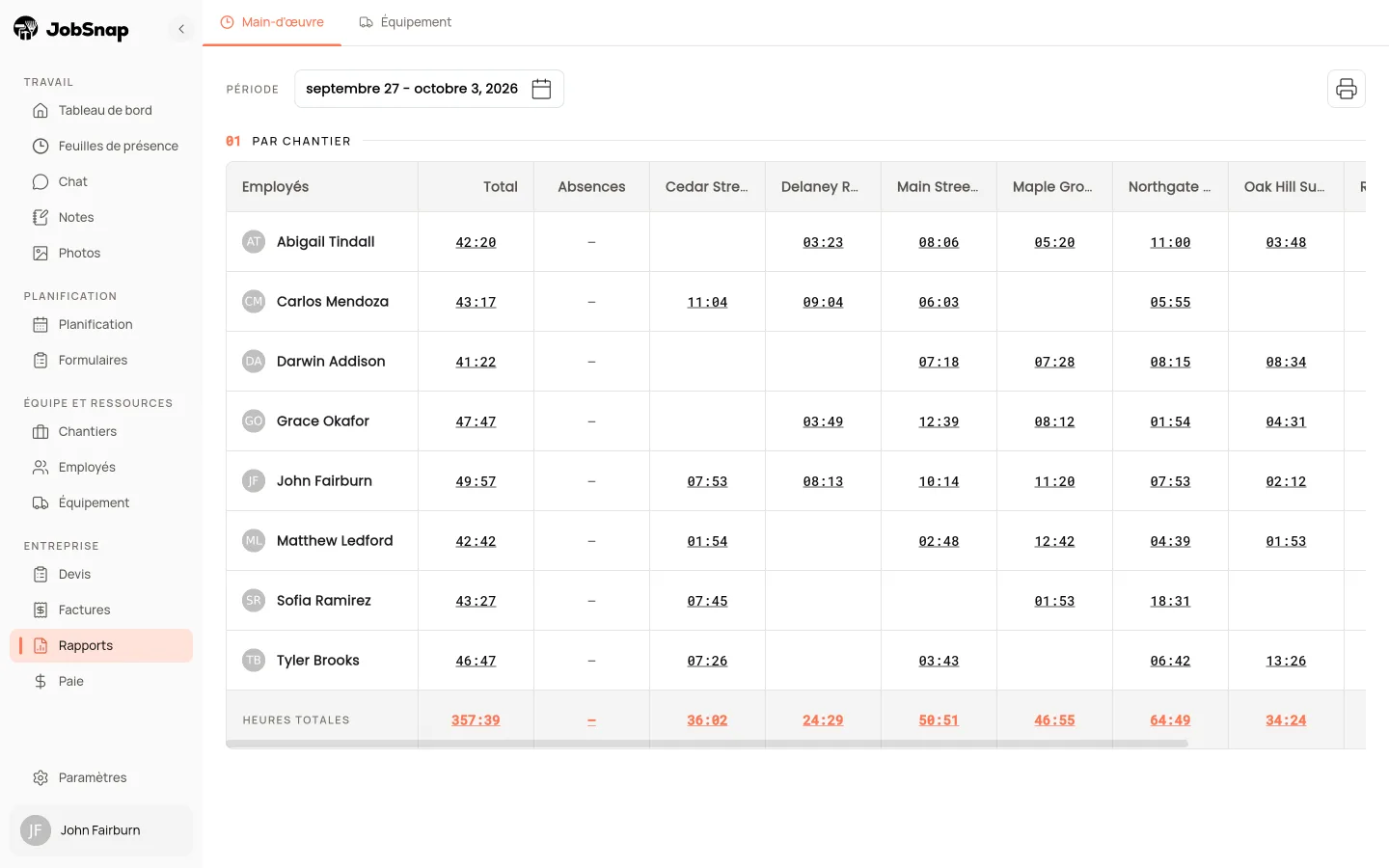Click the table's horizontal scrollbar
This screenshot has width=1389, height=868.
click(x=707, y=744)
